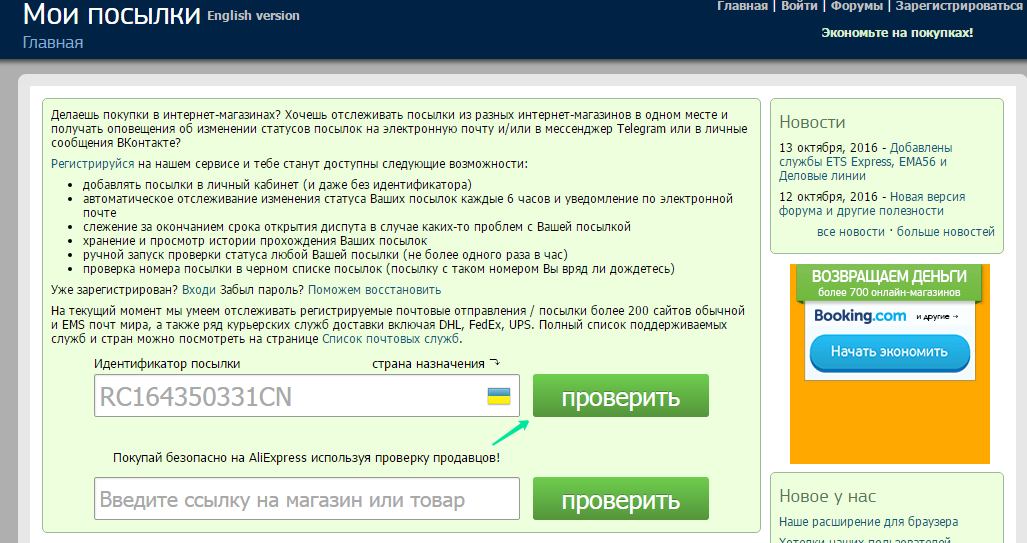
Task: Select the Ukraine flag country icon
Action: pyautogui.click(x=499, y=395)
